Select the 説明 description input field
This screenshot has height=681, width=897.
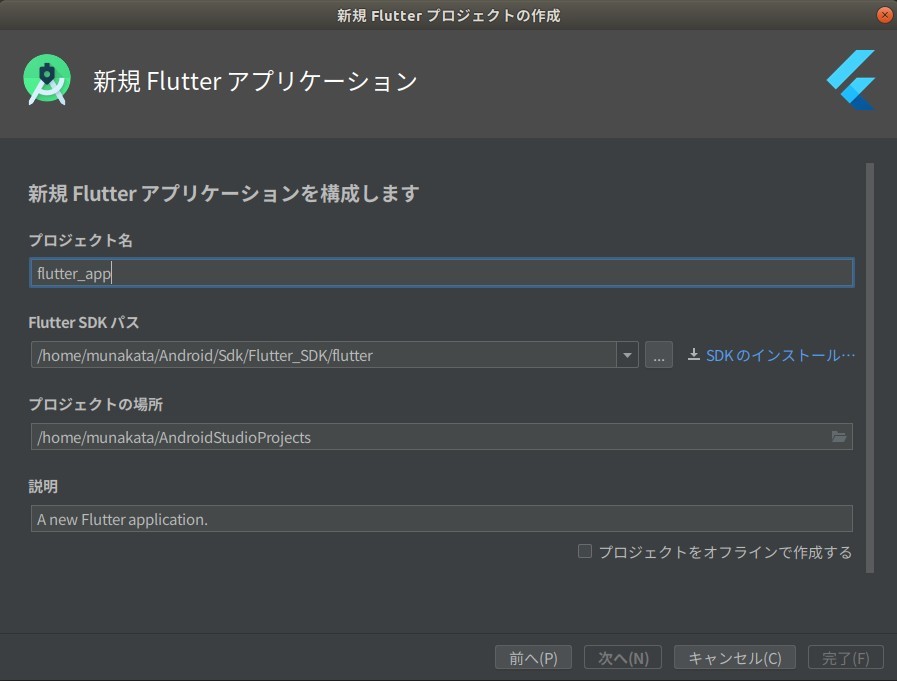[441, 519]
